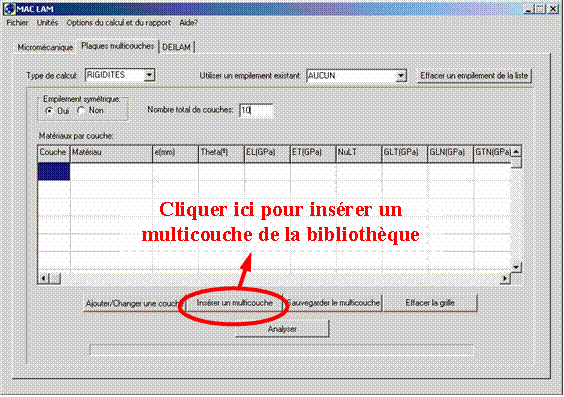Maximize the MAC LAM window

pos(540,9)
